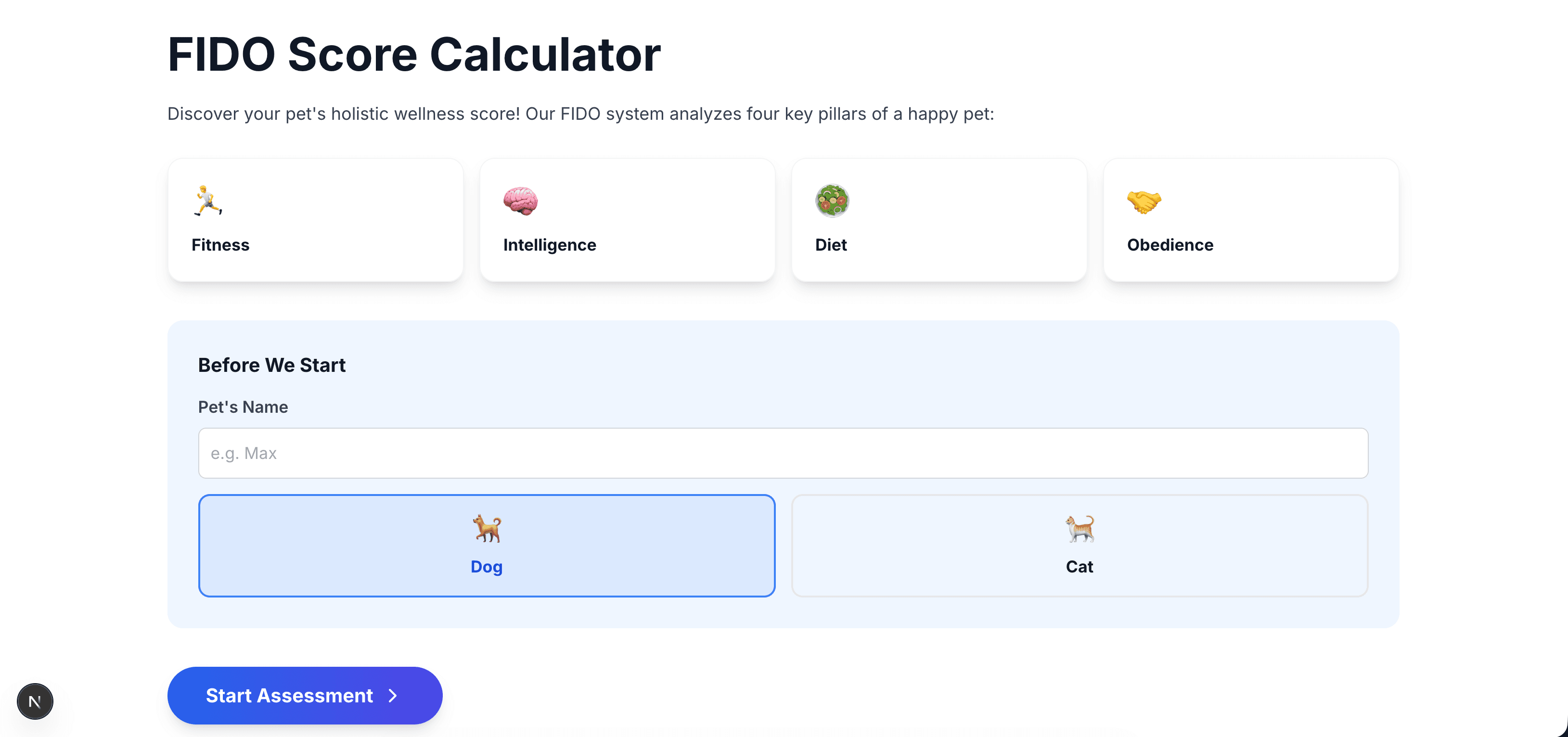The image size is (1568, 737).
Task: Click the brain icon on the Intelligence card
Action: pyautogui.click(x=521, y=201)
